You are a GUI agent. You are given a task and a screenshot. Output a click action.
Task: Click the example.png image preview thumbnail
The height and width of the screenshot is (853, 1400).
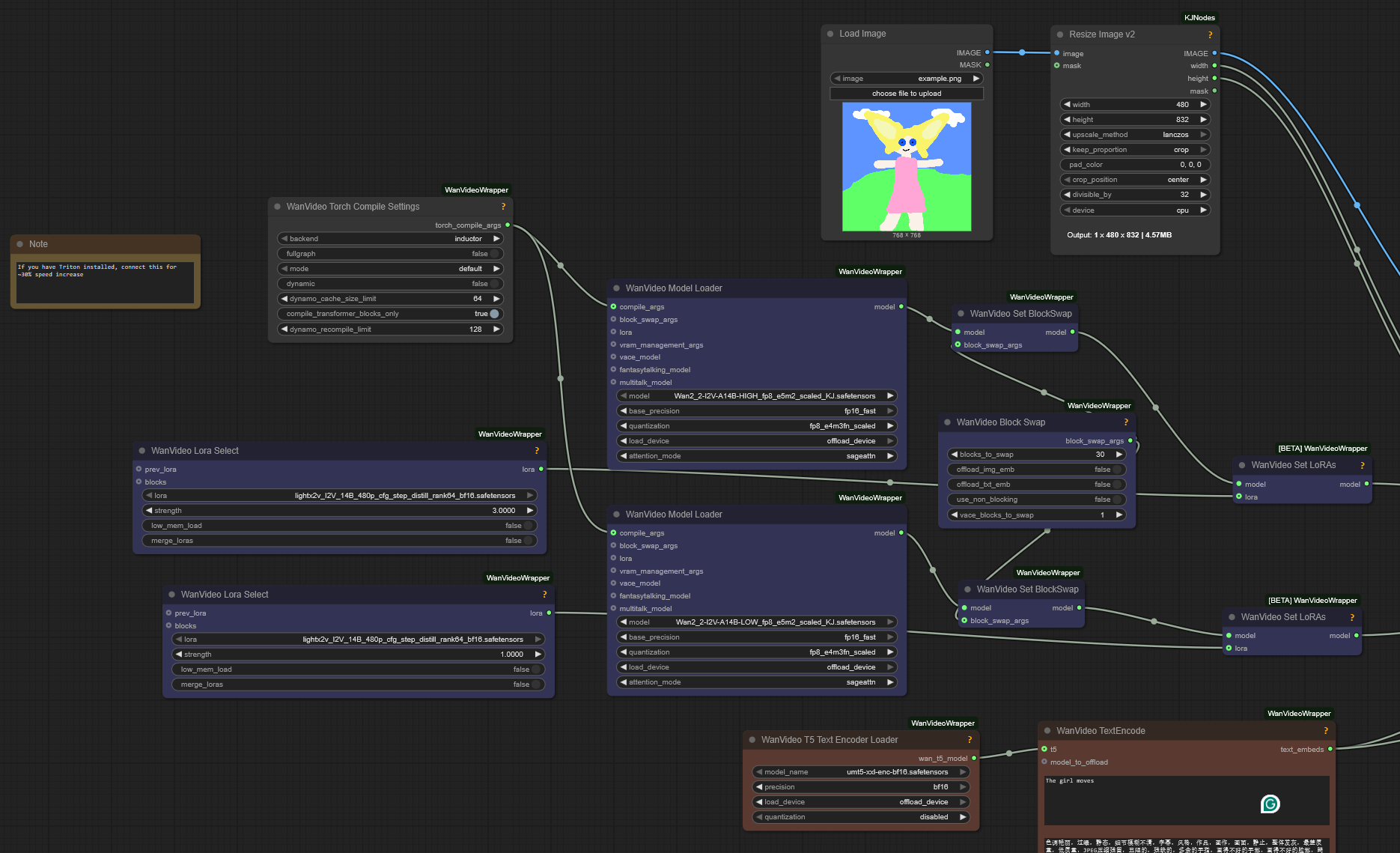pos(907,167)
